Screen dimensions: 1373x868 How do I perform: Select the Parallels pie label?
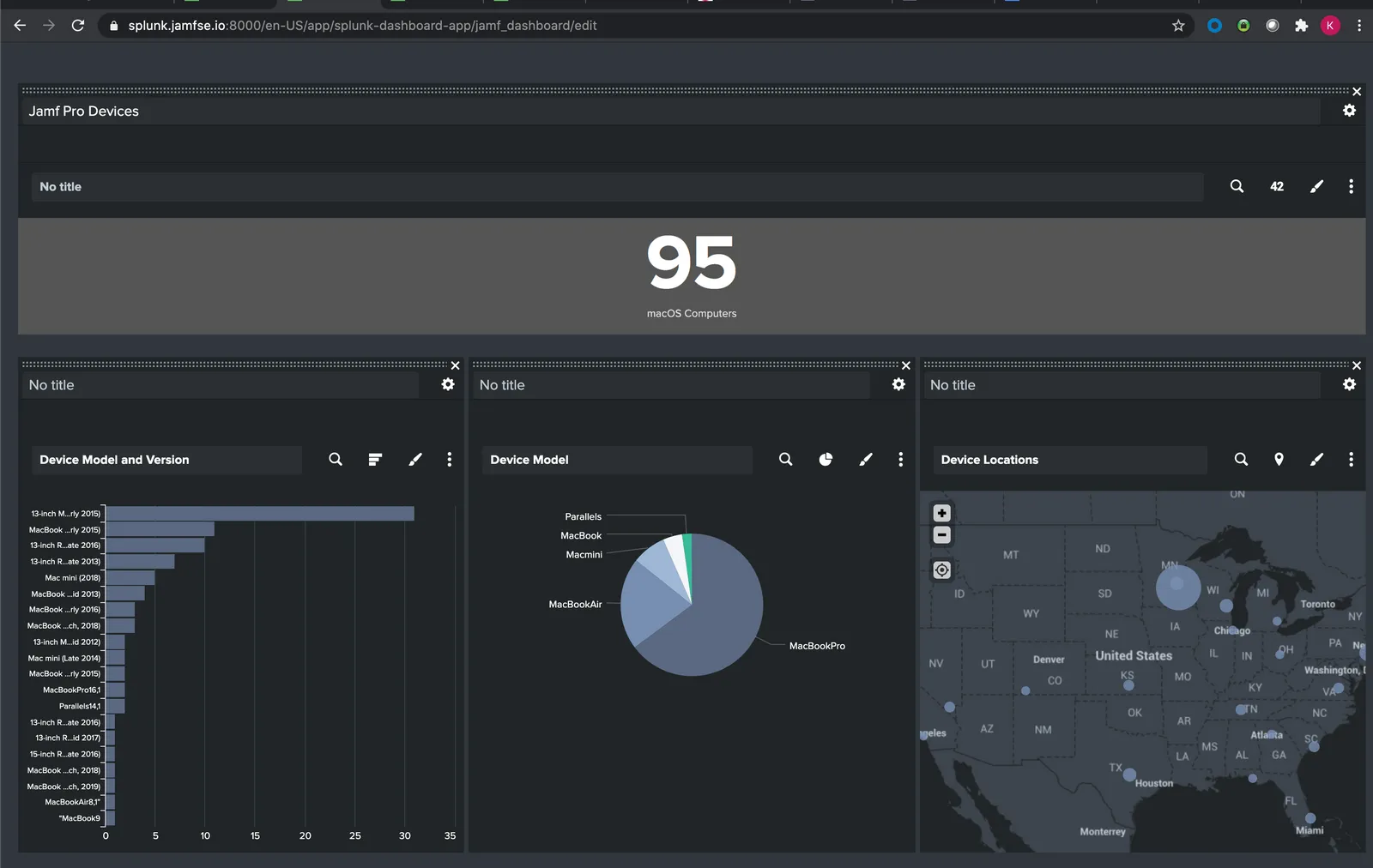[x=583, y=516]
